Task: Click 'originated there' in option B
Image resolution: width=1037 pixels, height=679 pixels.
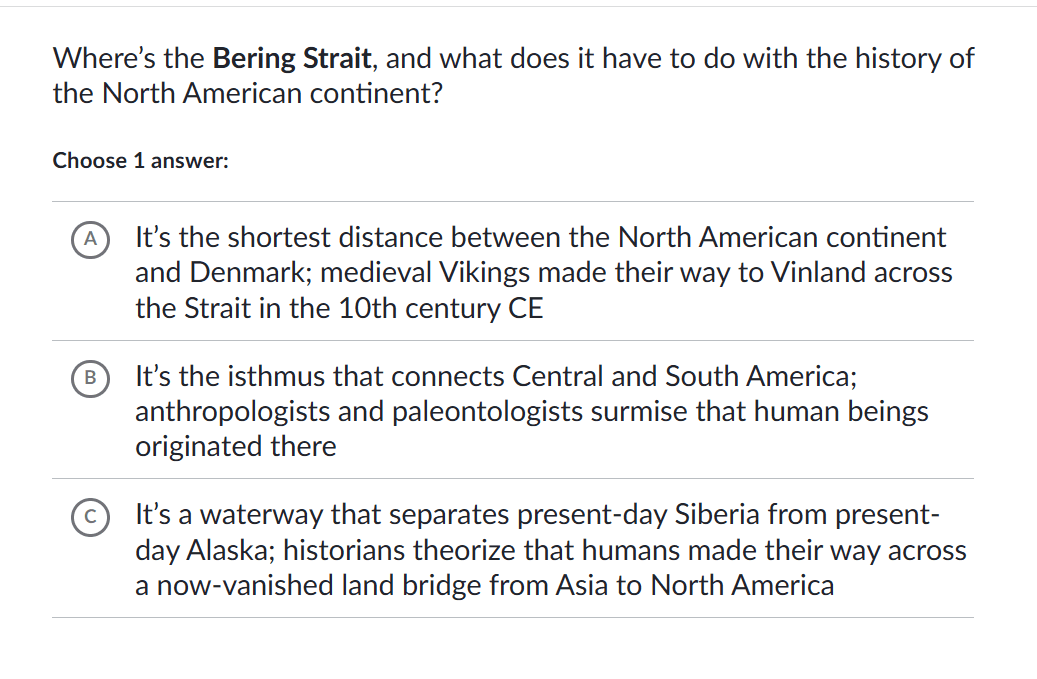Action: click(x=236, y=446)
